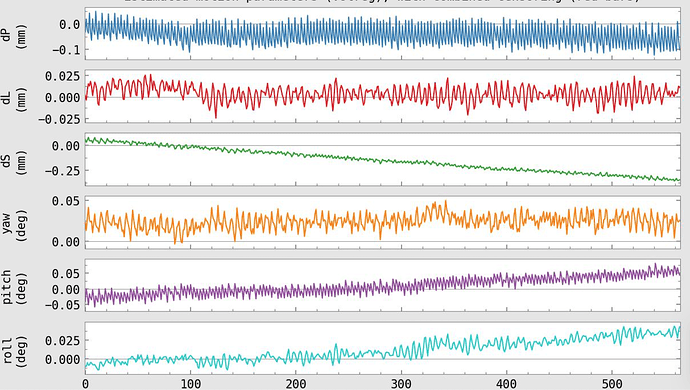This screenshot has height=390, width=690.
Task: Select the 0.00 tick in yaw panel
Action: (x=66, y=242)
